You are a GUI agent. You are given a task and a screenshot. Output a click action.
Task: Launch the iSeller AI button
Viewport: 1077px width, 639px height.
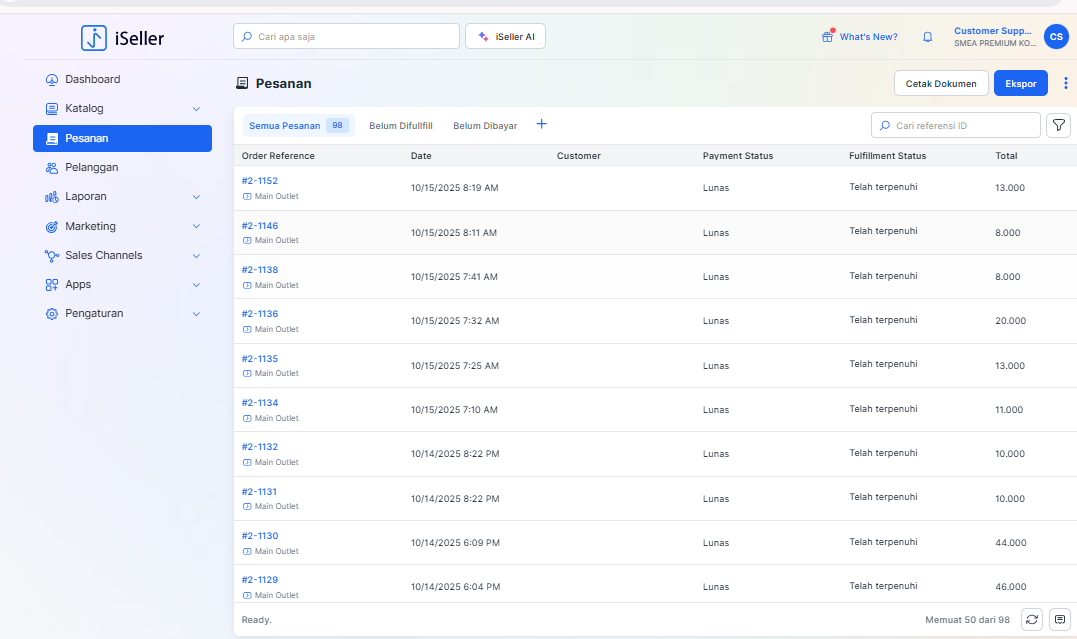505,37
